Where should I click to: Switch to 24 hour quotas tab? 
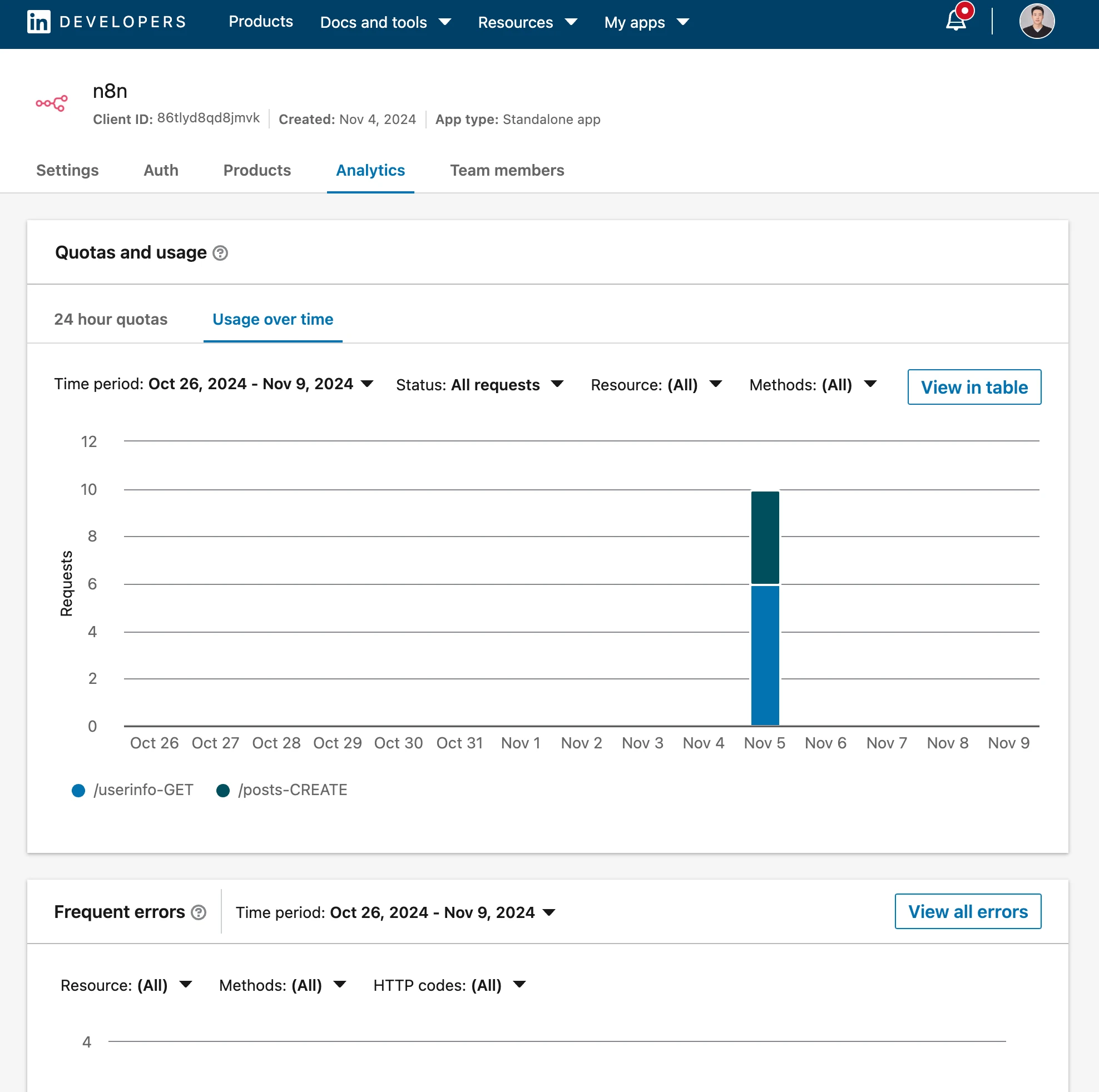pos(110,319)
